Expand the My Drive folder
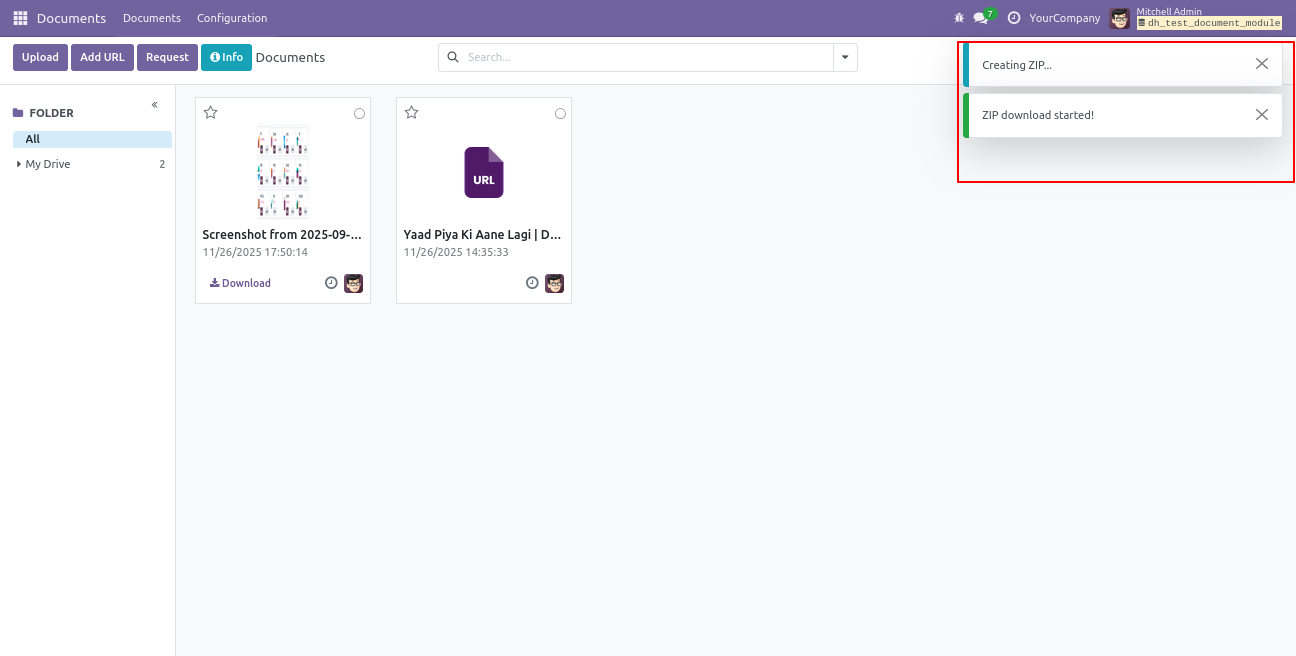This screenshot has height=656, width=1296. pyautogui.click(x=19, y=164)
